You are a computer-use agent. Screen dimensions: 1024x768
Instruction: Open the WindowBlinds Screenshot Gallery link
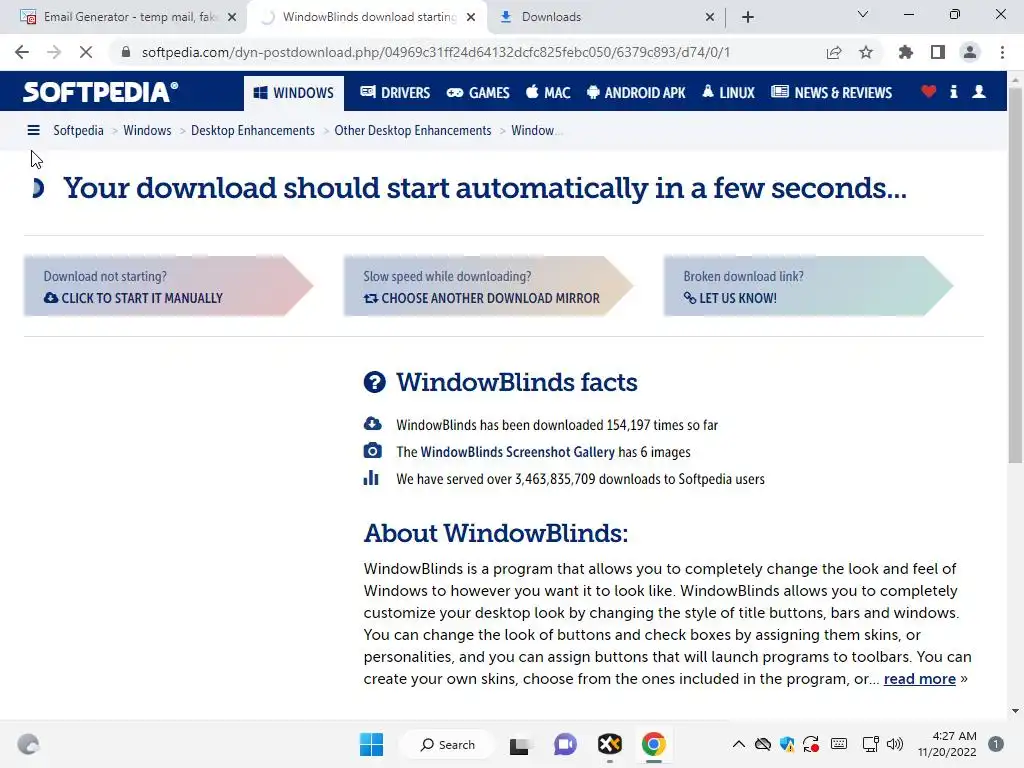tap(517, 452)
